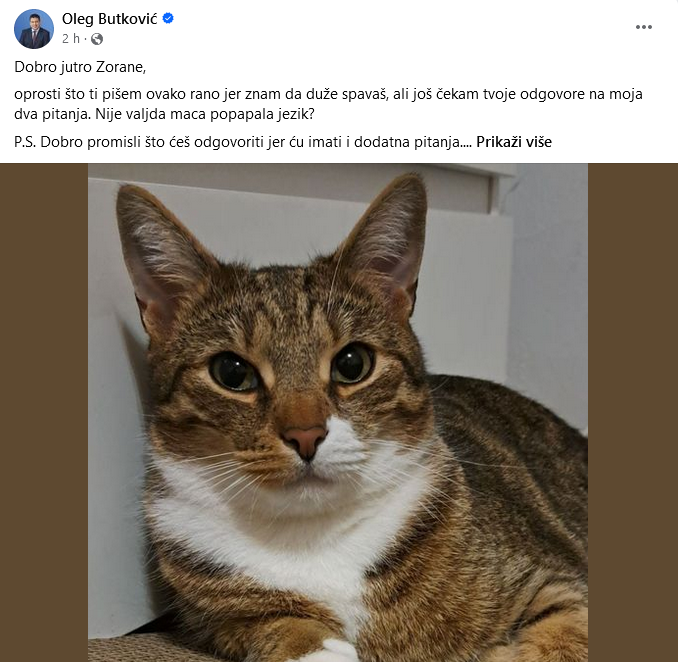This screenshot has height=662, width=678.
Task: Click the brown margin right of the photo
Action: [633, 413]
